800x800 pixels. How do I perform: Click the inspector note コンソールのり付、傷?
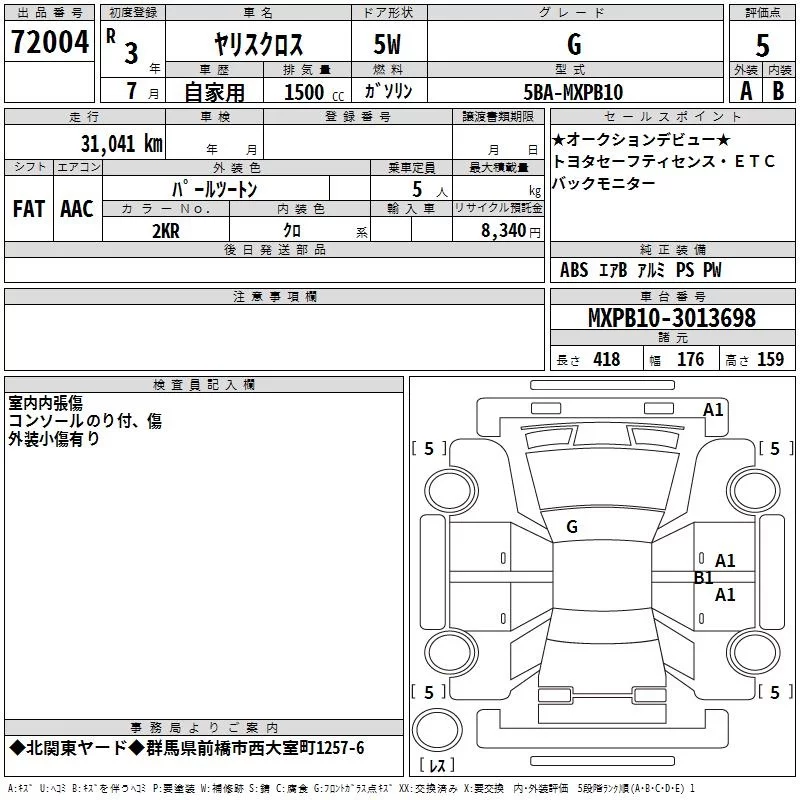(x=85, y=421)
